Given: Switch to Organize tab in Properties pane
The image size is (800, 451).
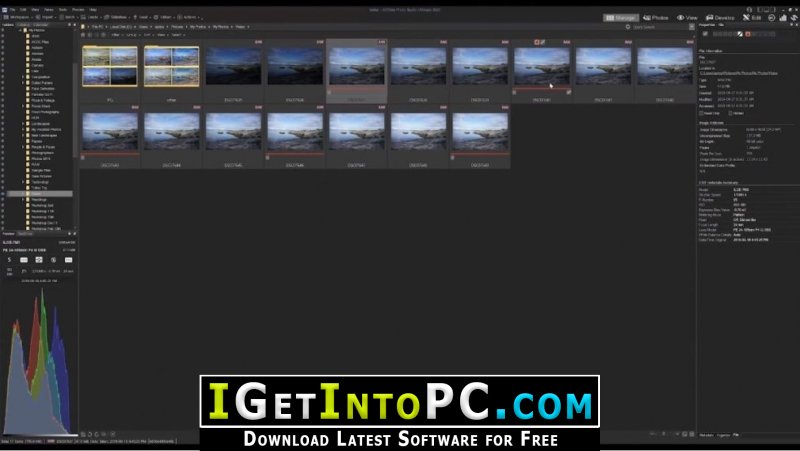Looking at the screenshot, I should coord(723,435).
